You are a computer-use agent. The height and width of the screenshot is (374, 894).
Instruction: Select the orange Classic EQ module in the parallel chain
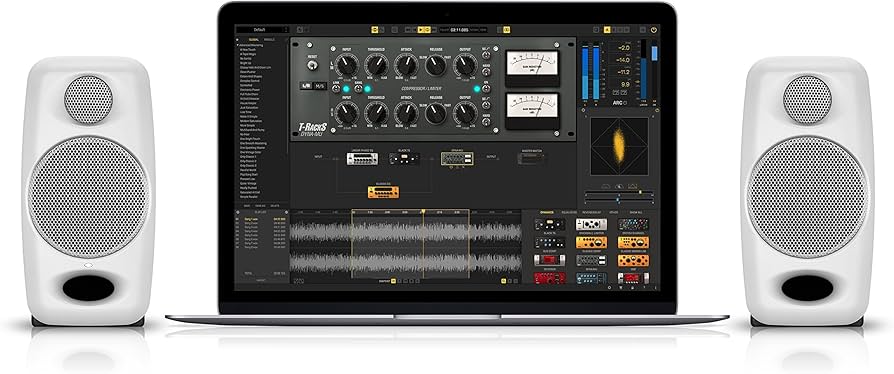pos(383,192)
